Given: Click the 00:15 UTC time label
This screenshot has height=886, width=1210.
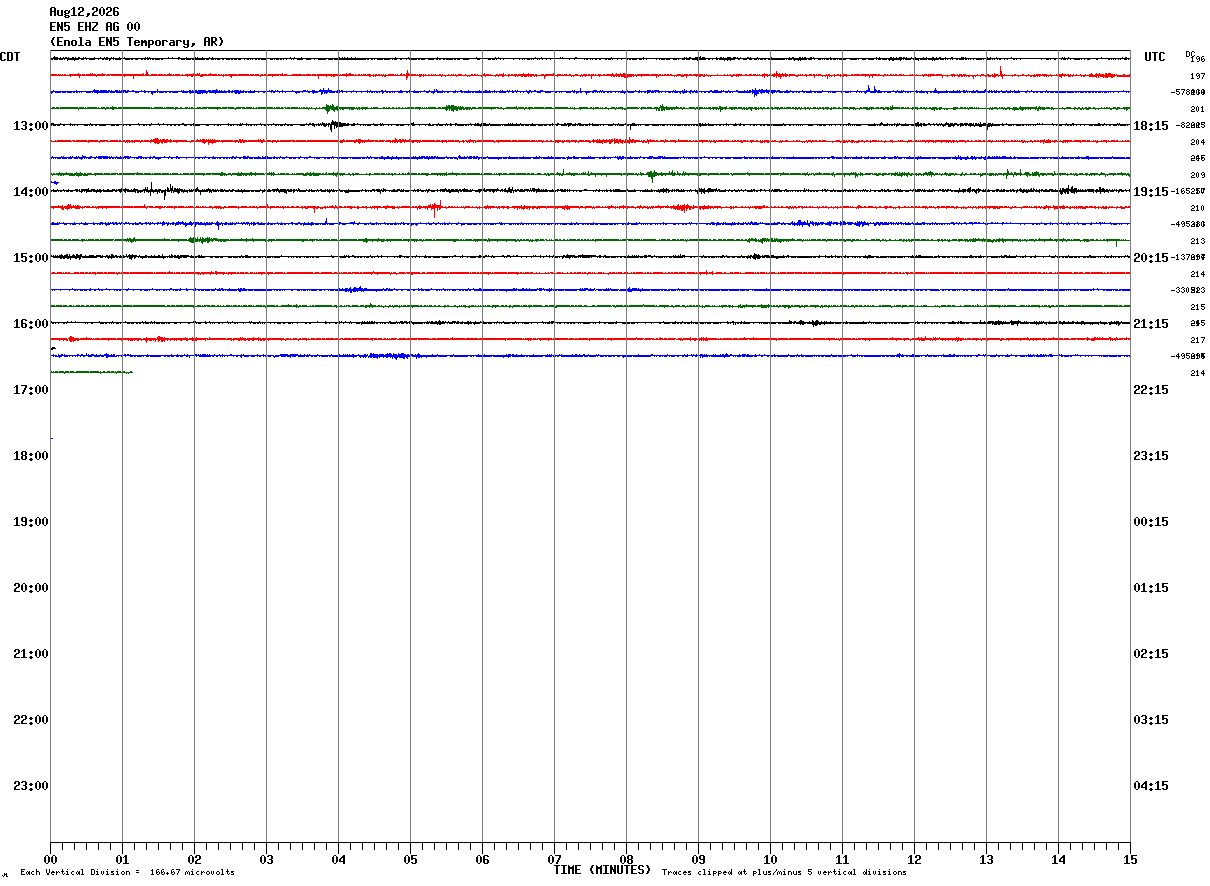Looking at the screenshot, I should pyautogui.click(x=1150, y=522).
